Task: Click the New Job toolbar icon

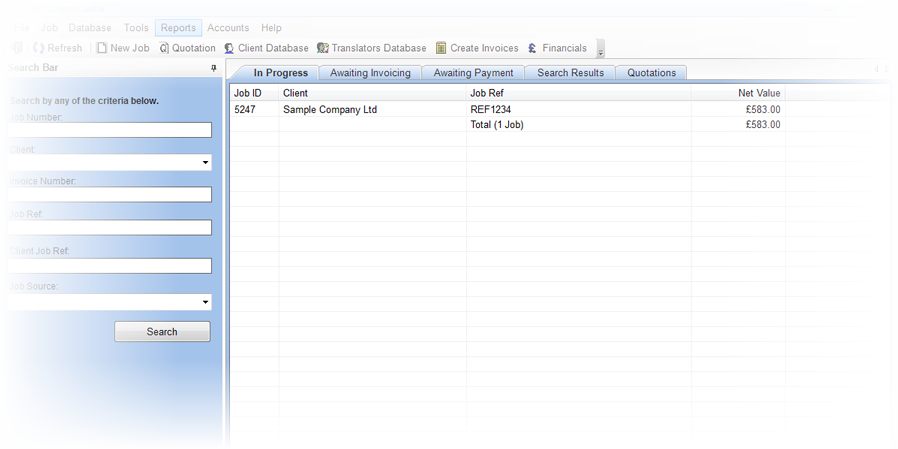Action: click(102, 48)
